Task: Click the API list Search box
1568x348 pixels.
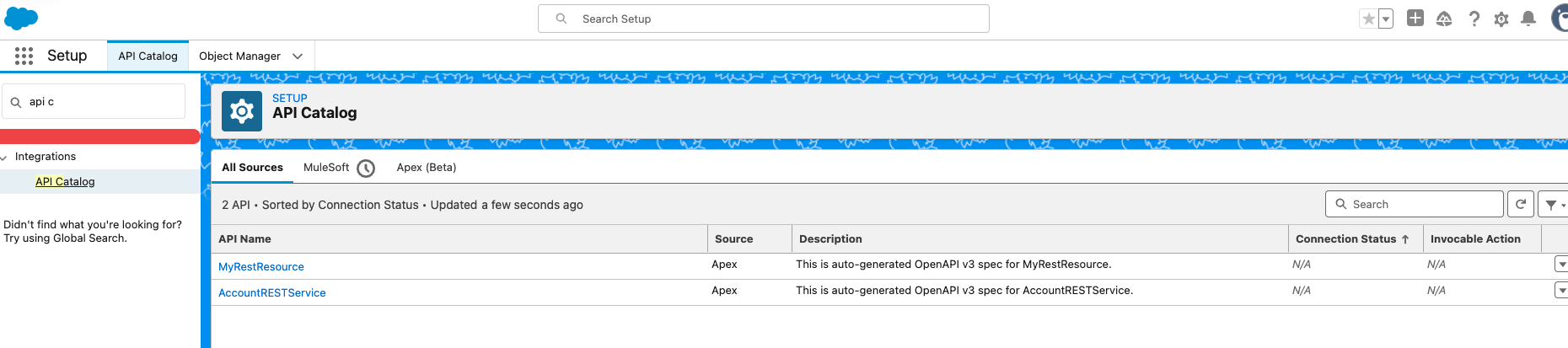Action: 1415,204
